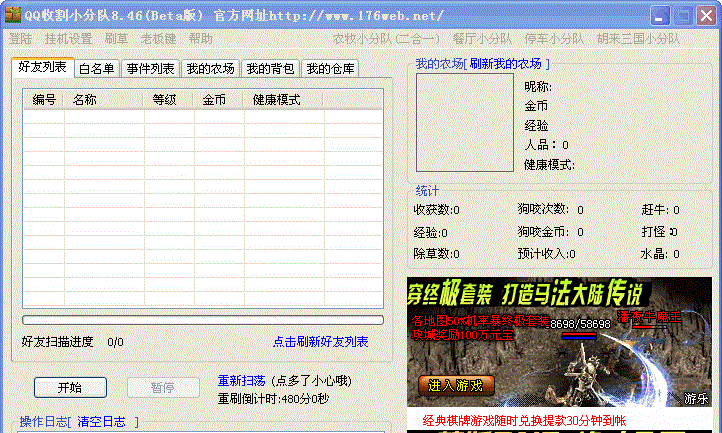
Task: Sort by the 编号 column header
Action: [44, 99]
